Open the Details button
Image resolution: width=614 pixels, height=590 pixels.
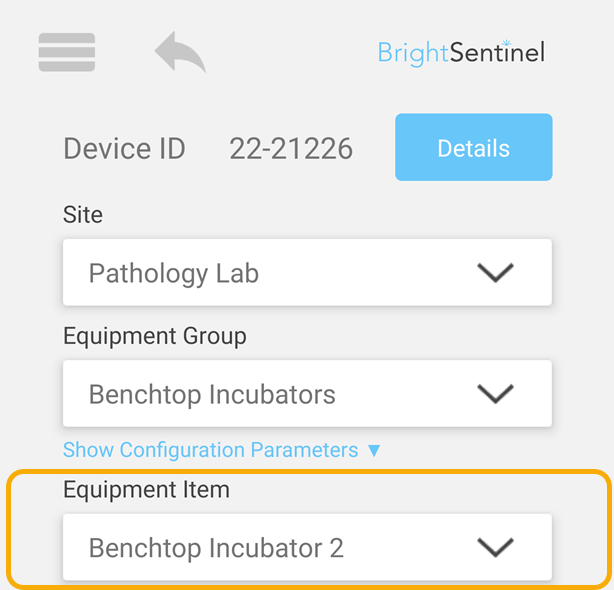tap(474, 147)
